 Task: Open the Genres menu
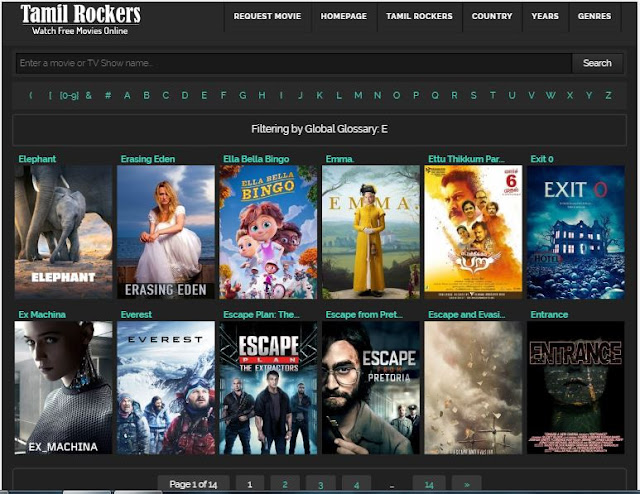click(594, 16)
